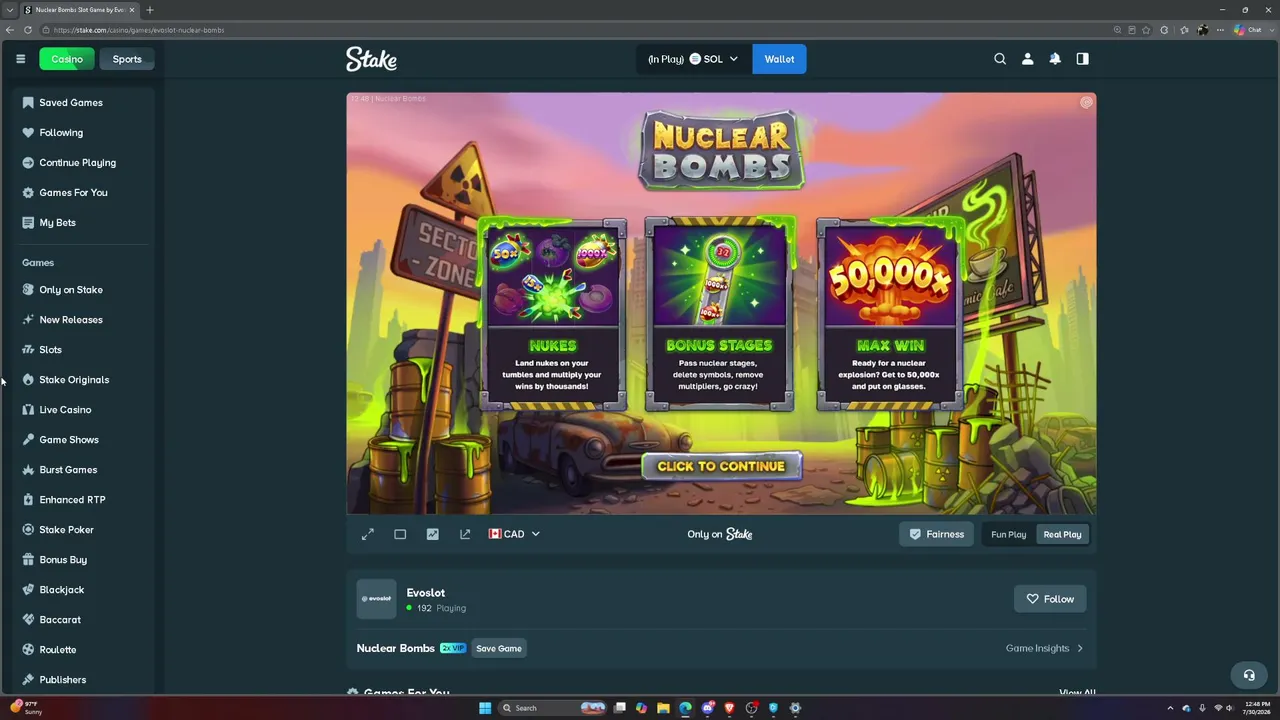Open Brave browser from taskbar
Screen dimensions: 1280x720
729,708
